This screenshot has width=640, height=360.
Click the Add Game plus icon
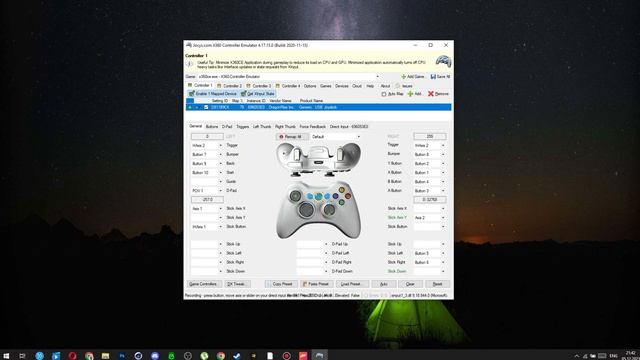[403, 77]
